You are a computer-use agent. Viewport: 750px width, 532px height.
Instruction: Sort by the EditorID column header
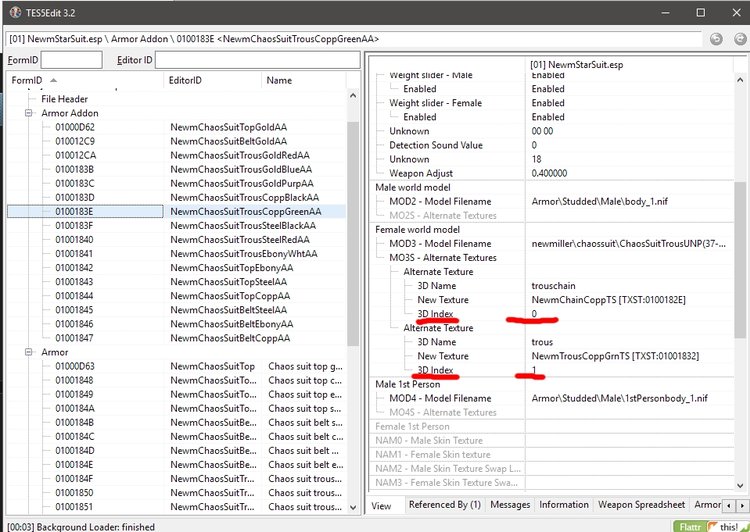click(212, 80)
